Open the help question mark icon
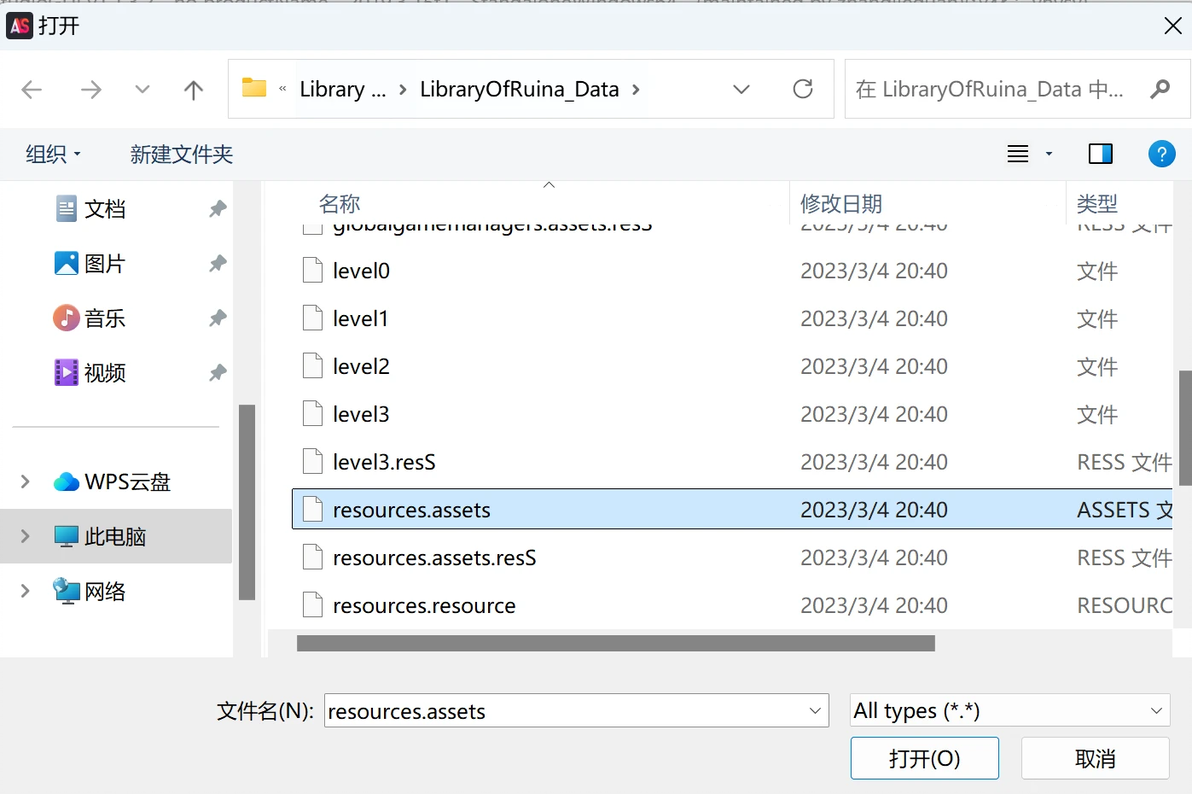The height and width of the screenshot is (794, 1192). [x=1160, y=154]
